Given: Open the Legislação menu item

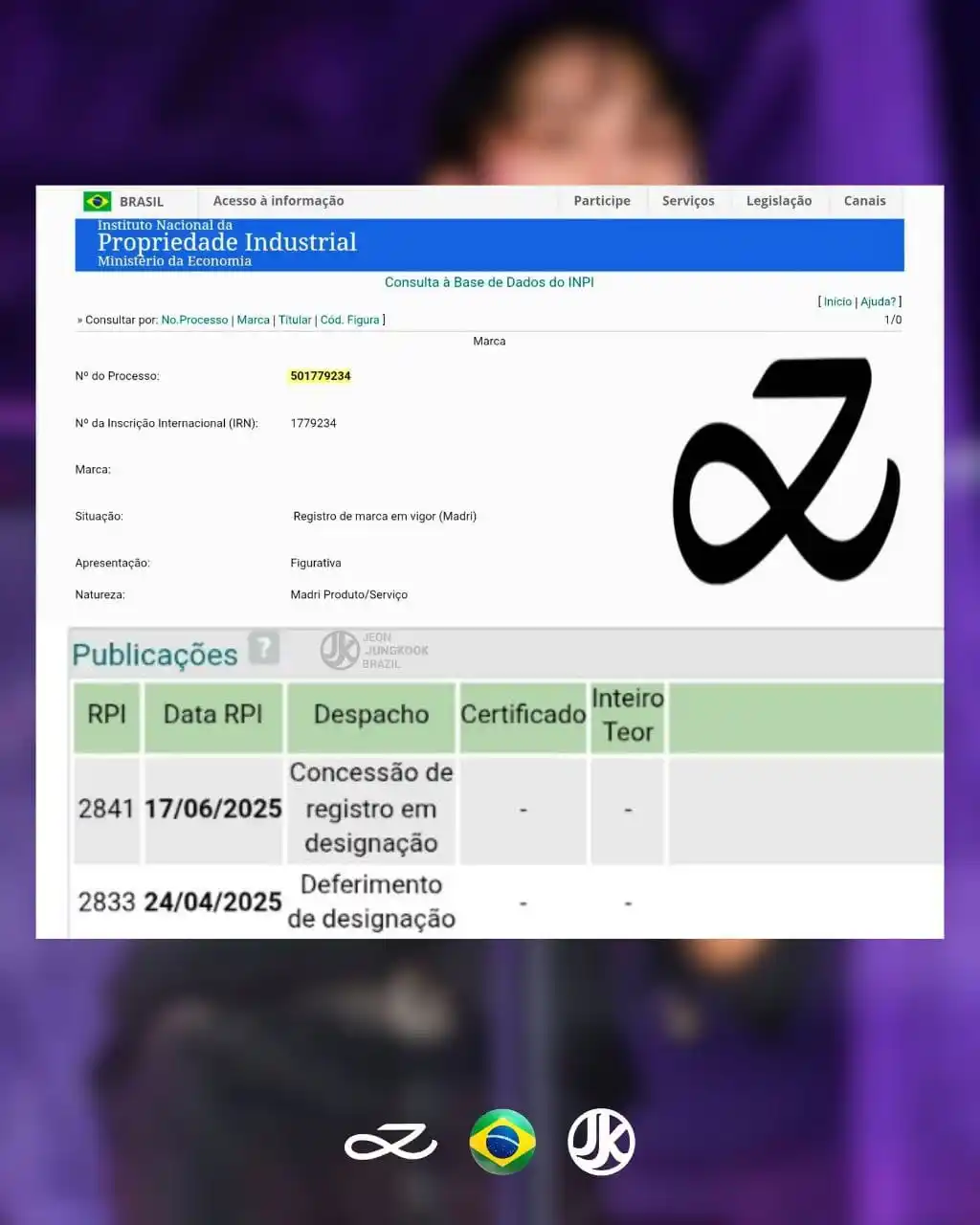Looking at the screenshot, I should [779, 201].
